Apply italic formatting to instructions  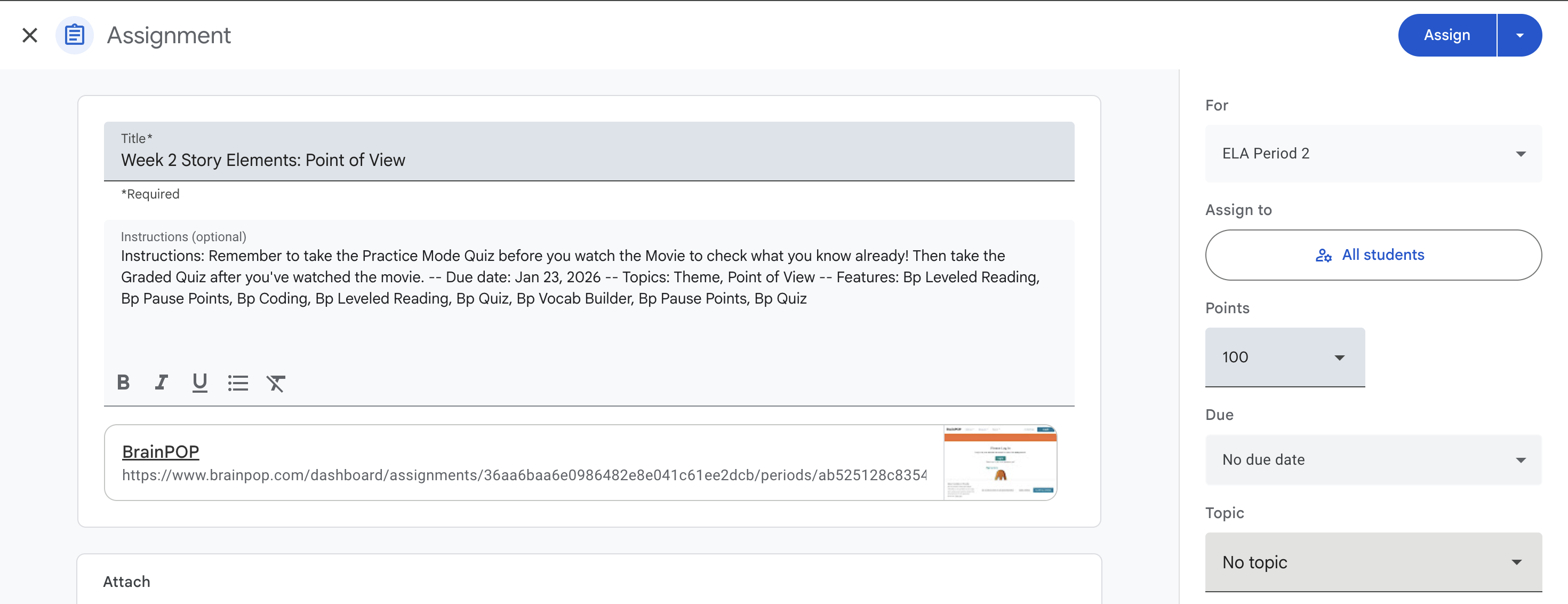[161, 383]
